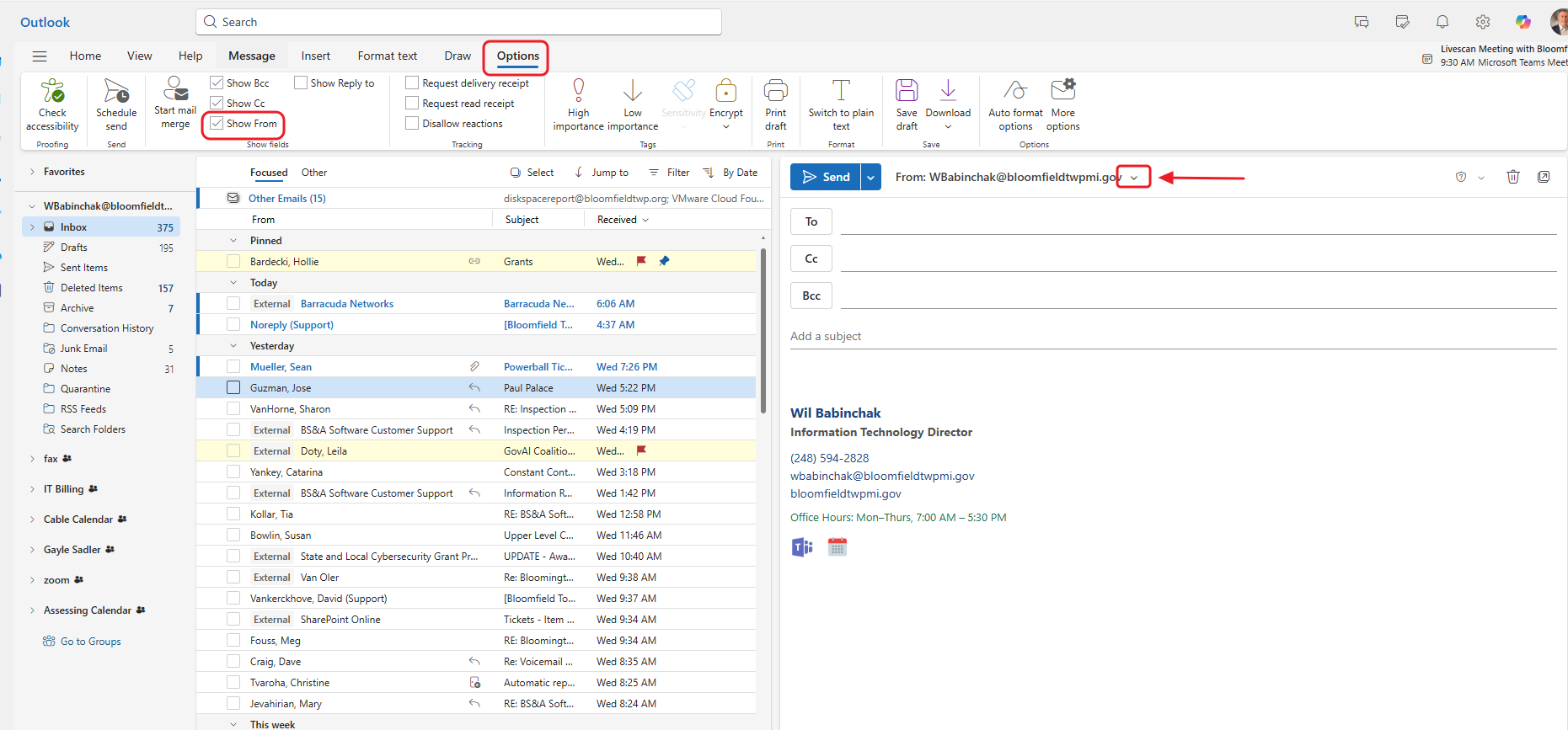Open the Received column sort dropdown
1568x730 pixels.
coord(646,220)
